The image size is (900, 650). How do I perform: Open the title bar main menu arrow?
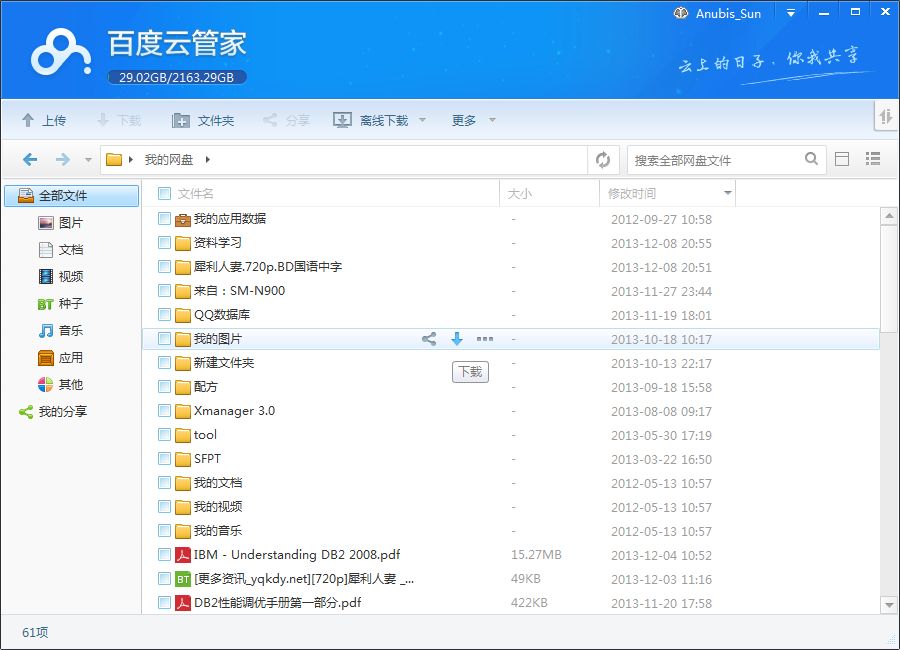791,13
